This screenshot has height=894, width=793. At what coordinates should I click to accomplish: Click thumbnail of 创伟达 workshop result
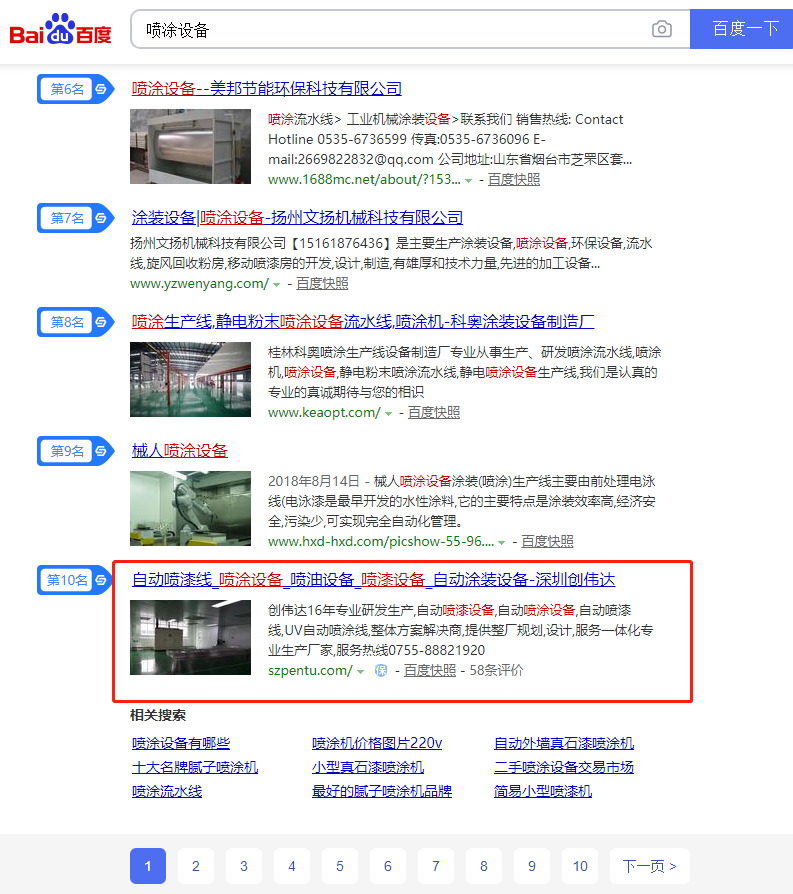click(x=190, y=637)
